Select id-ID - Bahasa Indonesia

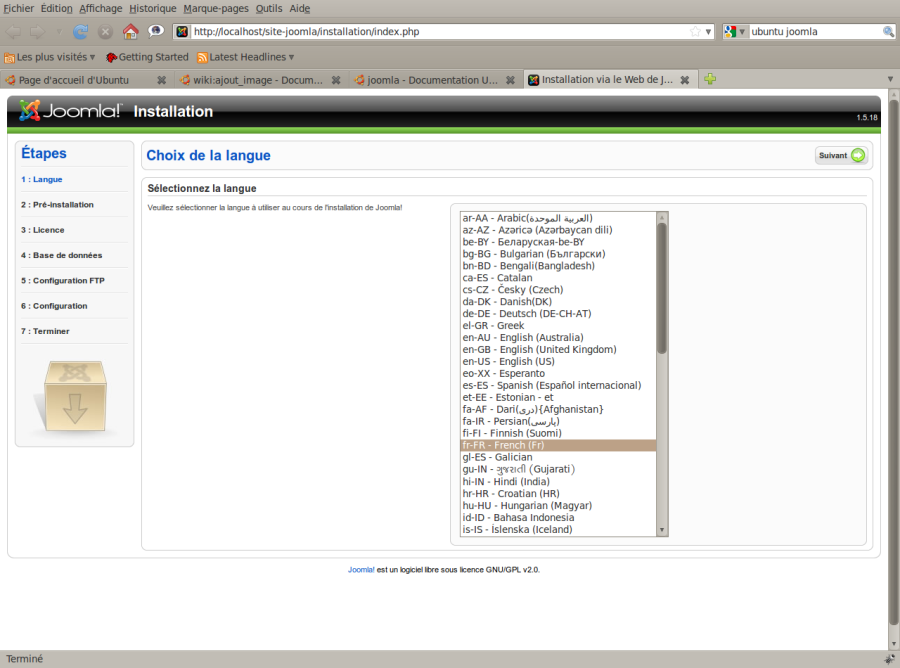[x=558, y=518]
